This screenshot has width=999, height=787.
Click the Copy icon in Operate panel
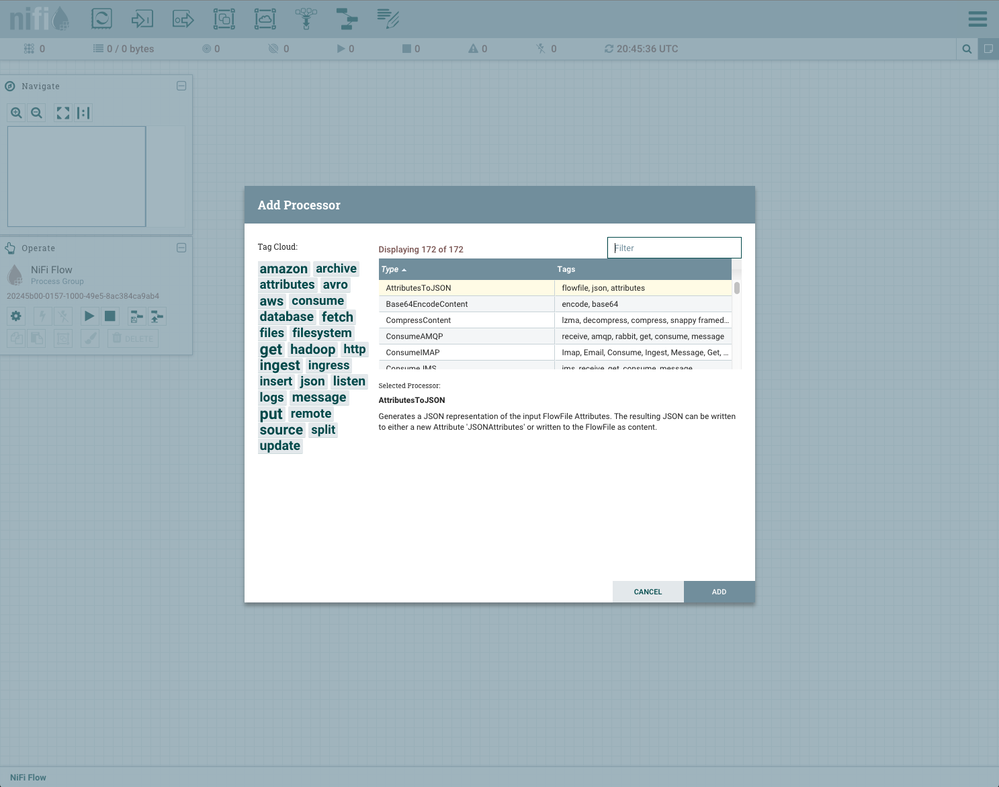point(16,338)
